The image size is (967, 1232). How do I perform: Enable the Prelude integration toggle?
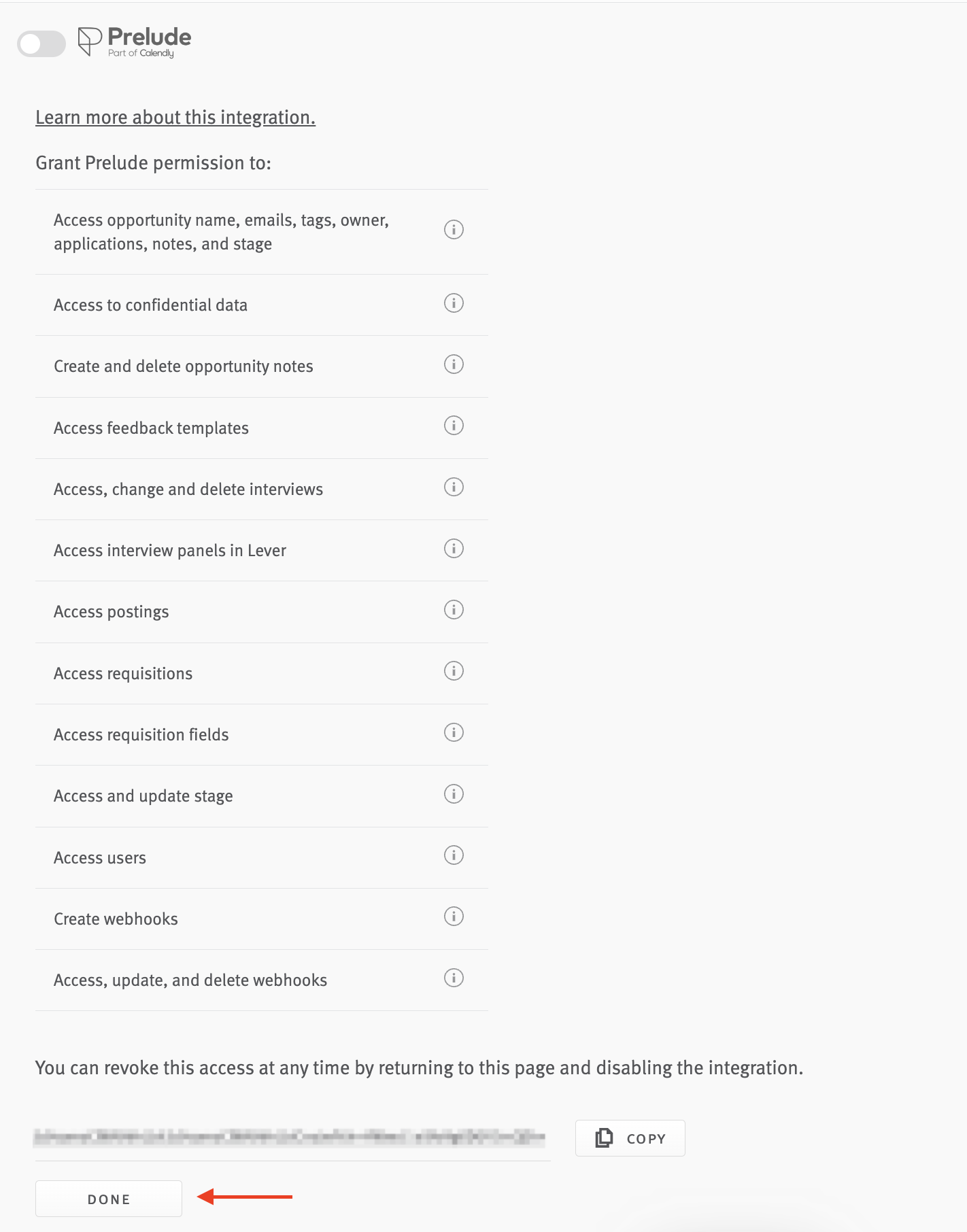[x=41, y=44]
